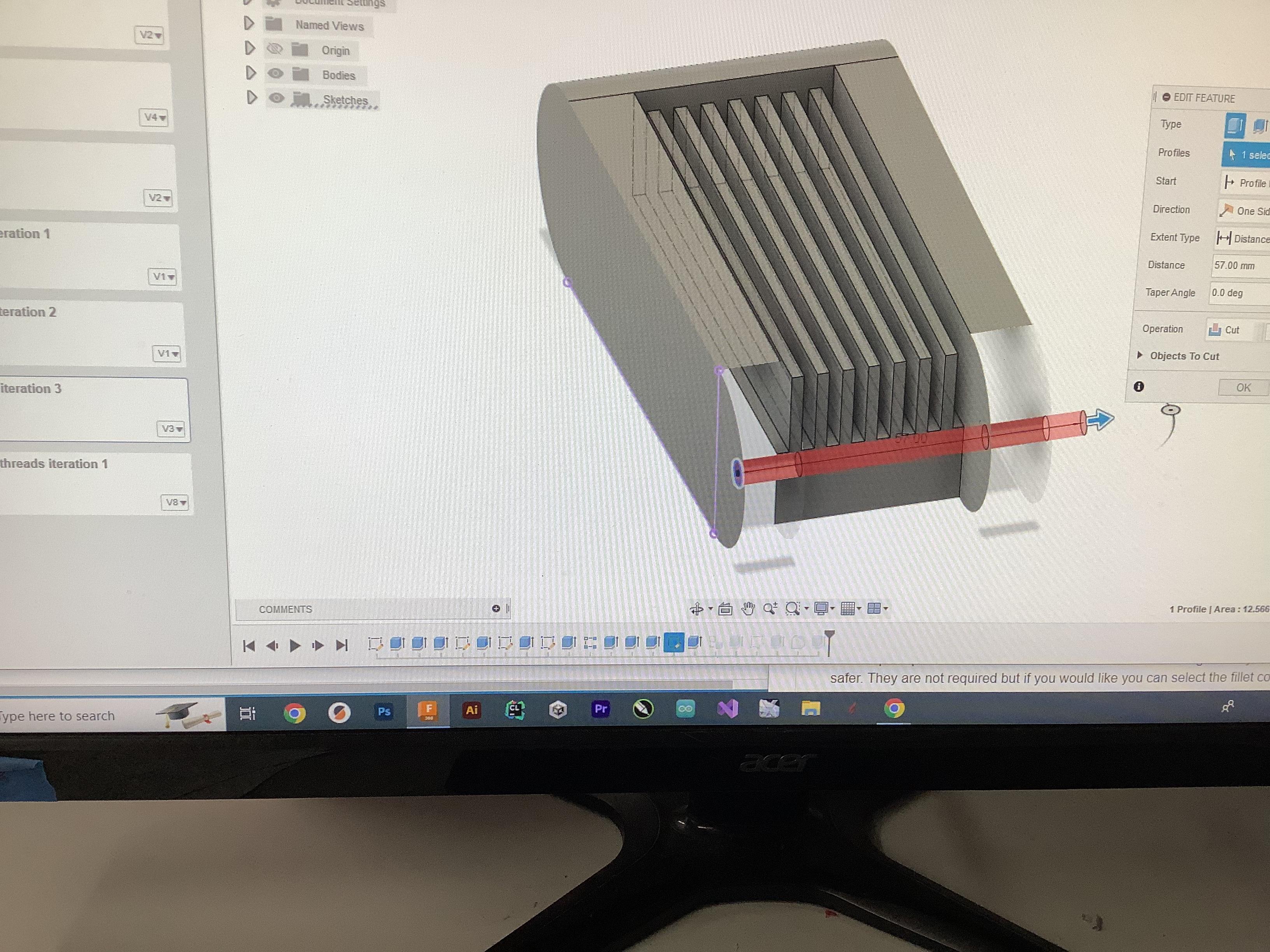Viewport: 1270px width, 952px height.
Task: Play the design timeline
Action: (x=295, y=646)
